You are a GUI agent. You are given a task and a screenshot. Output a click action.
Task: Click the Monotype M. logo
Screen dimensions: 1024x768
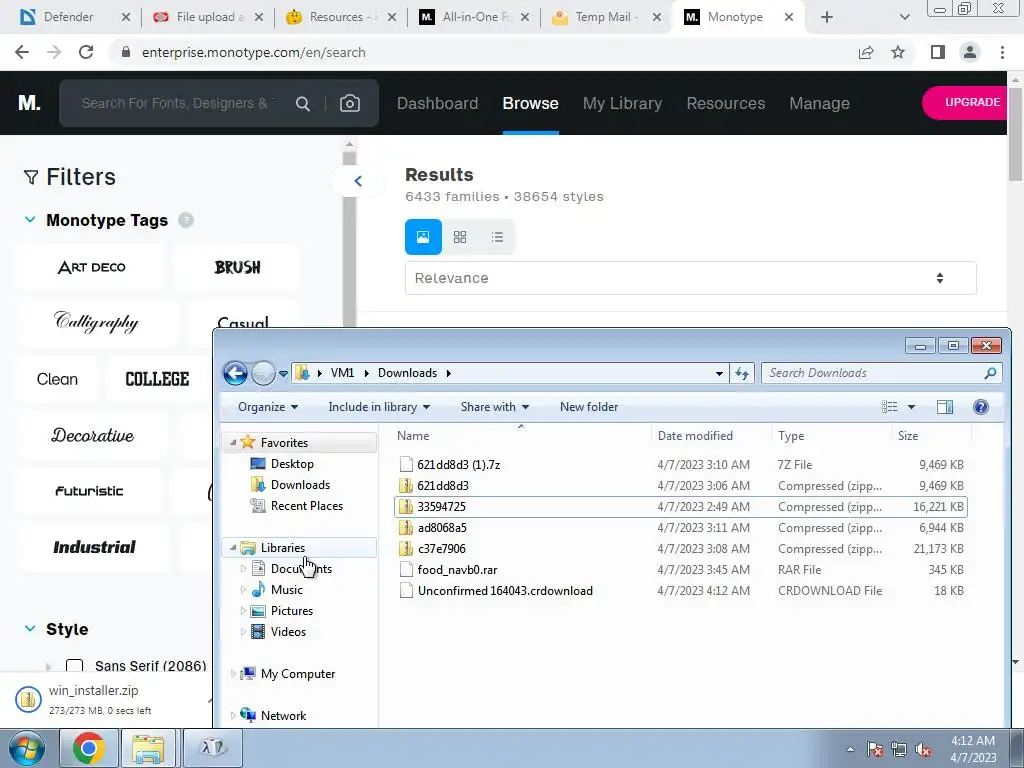[29, 103]
